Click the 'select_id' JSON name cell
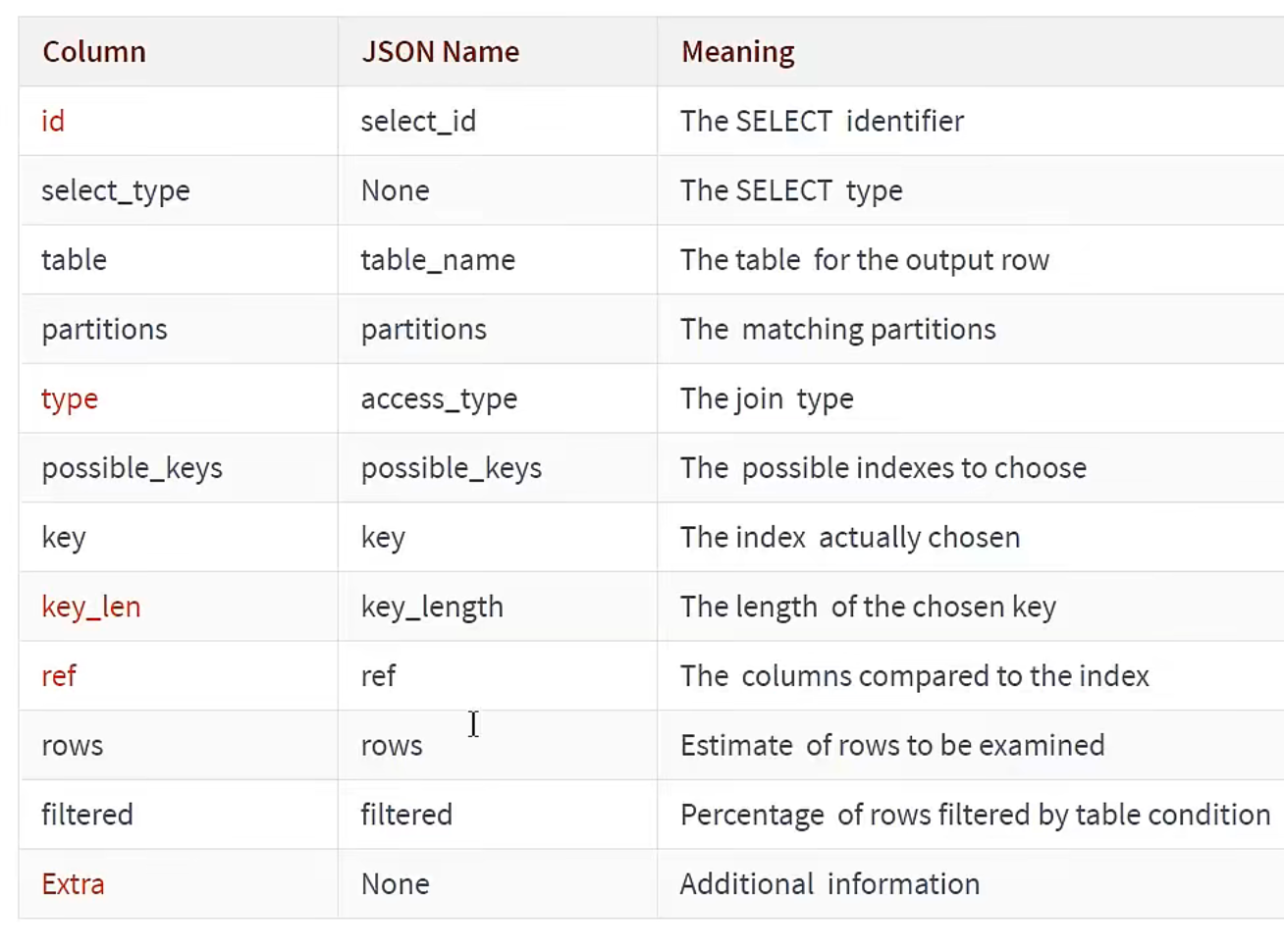Viewport: 1284px width, 952px height. [x=418, y=121]
